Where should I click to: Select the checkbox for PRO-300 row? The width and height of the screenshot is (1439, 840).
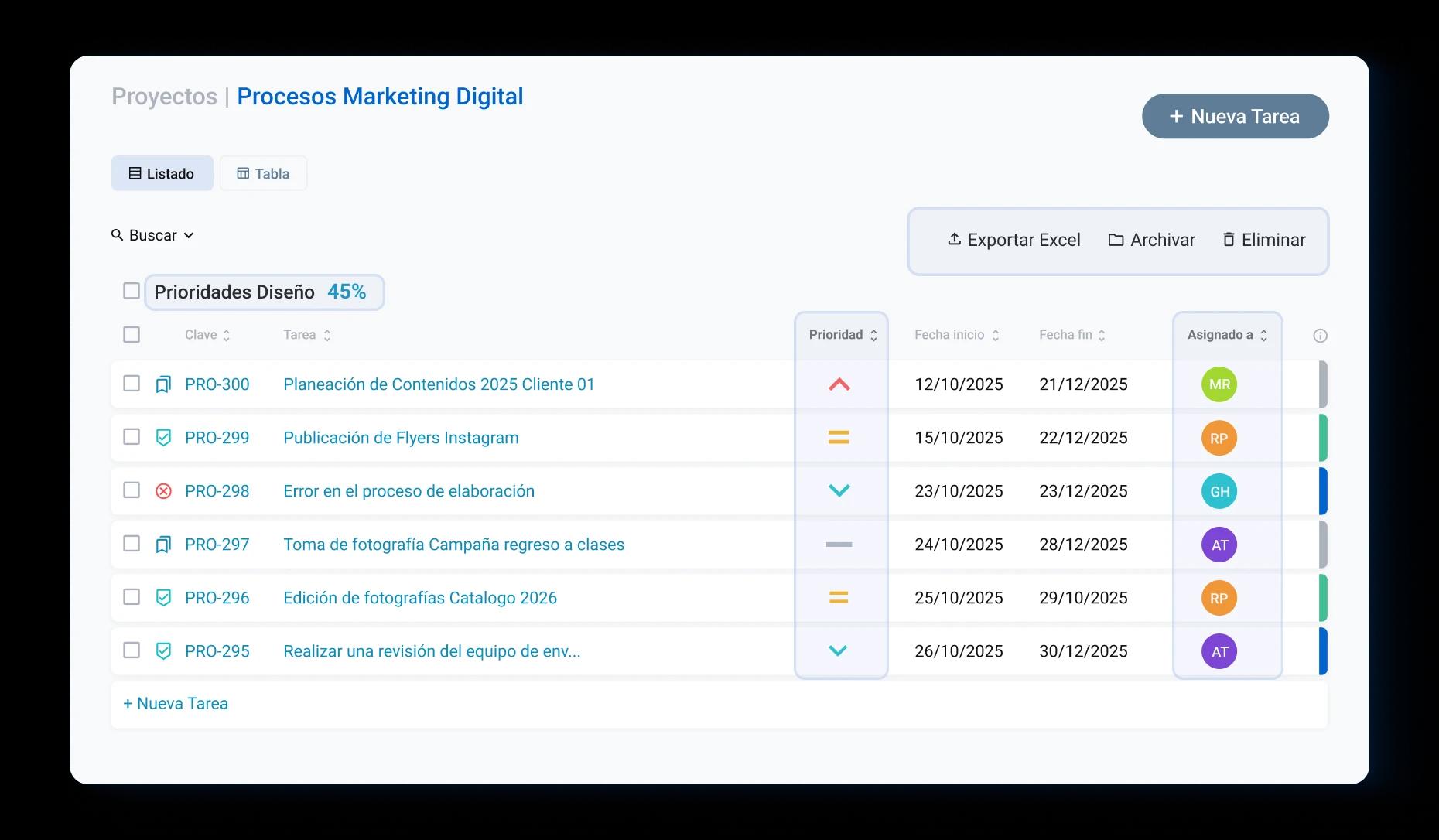132,384
